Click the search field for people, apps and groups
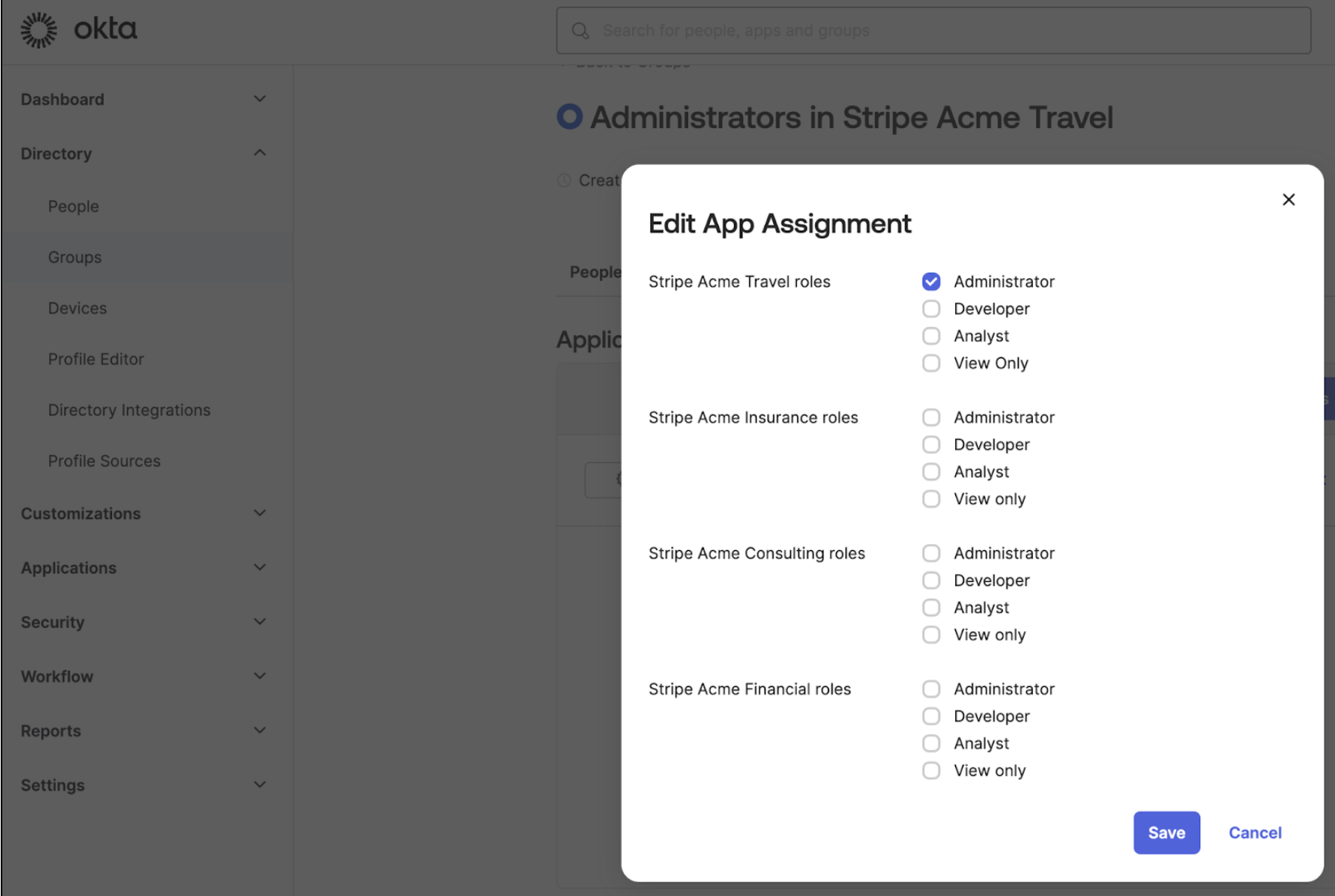The height and width of the screenshot is (896, 1335). point(933,30)
